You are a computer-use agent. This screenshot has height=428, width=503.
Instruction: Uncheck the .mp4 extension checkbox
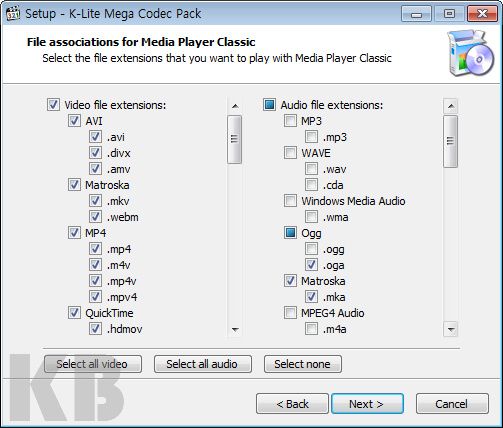coord(95,249)
